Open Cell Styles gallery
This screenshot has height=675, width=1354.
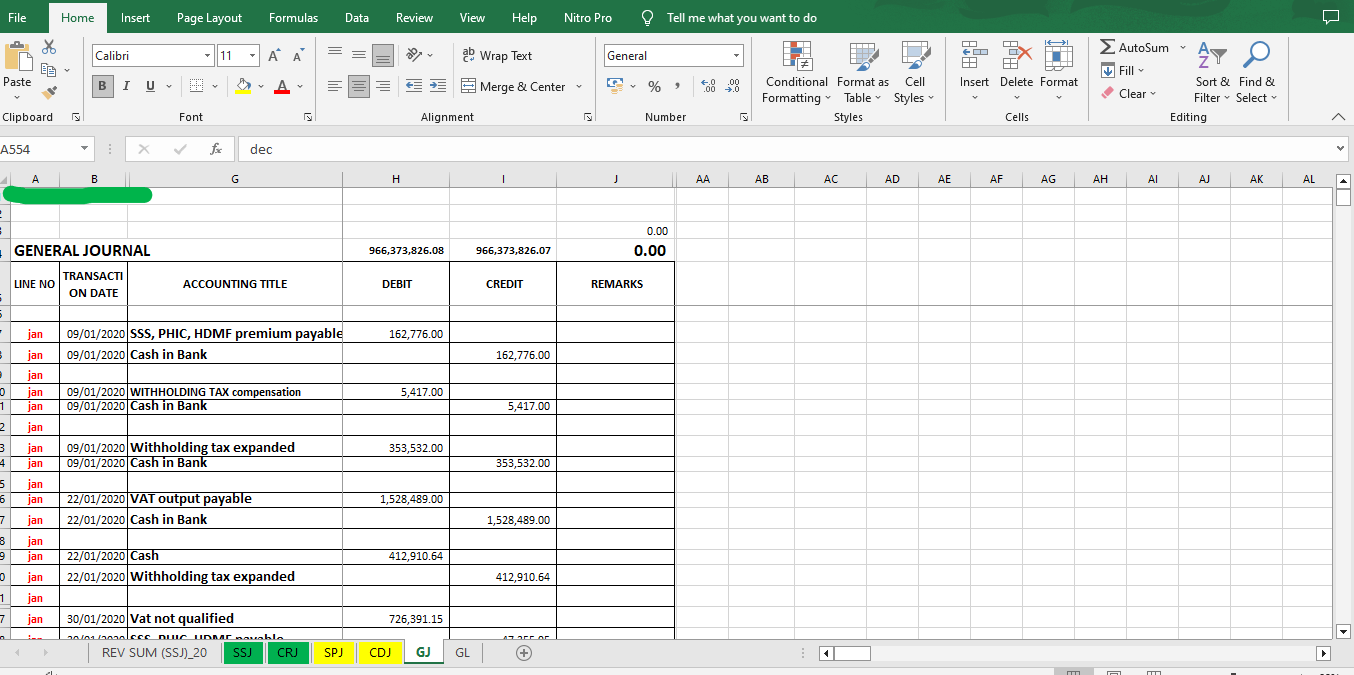point(914,72)
